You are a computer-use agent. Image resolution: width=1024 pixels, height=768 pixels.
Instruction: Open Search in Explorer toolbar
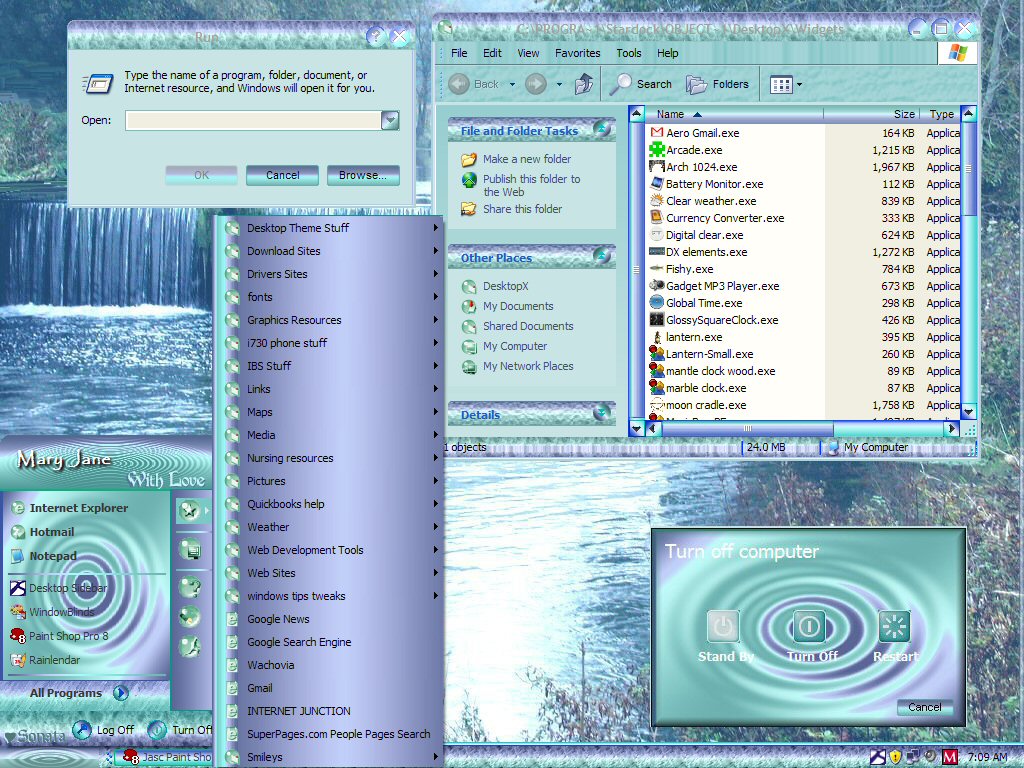641,84
